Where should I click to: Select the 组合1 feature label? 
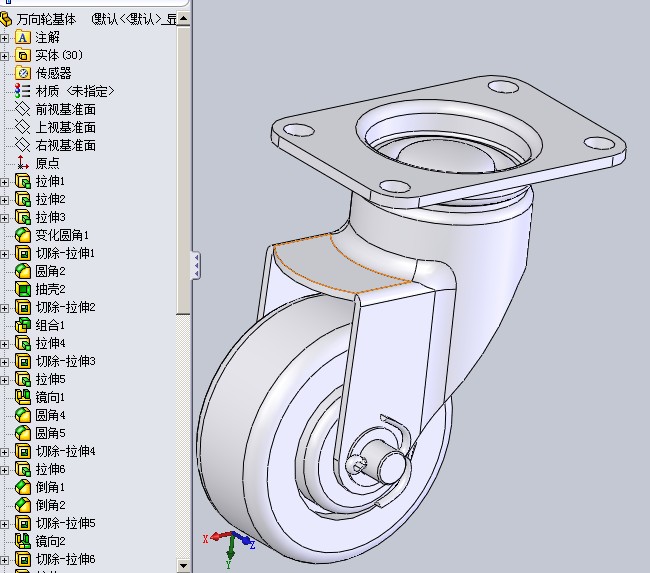click(50, 325)
